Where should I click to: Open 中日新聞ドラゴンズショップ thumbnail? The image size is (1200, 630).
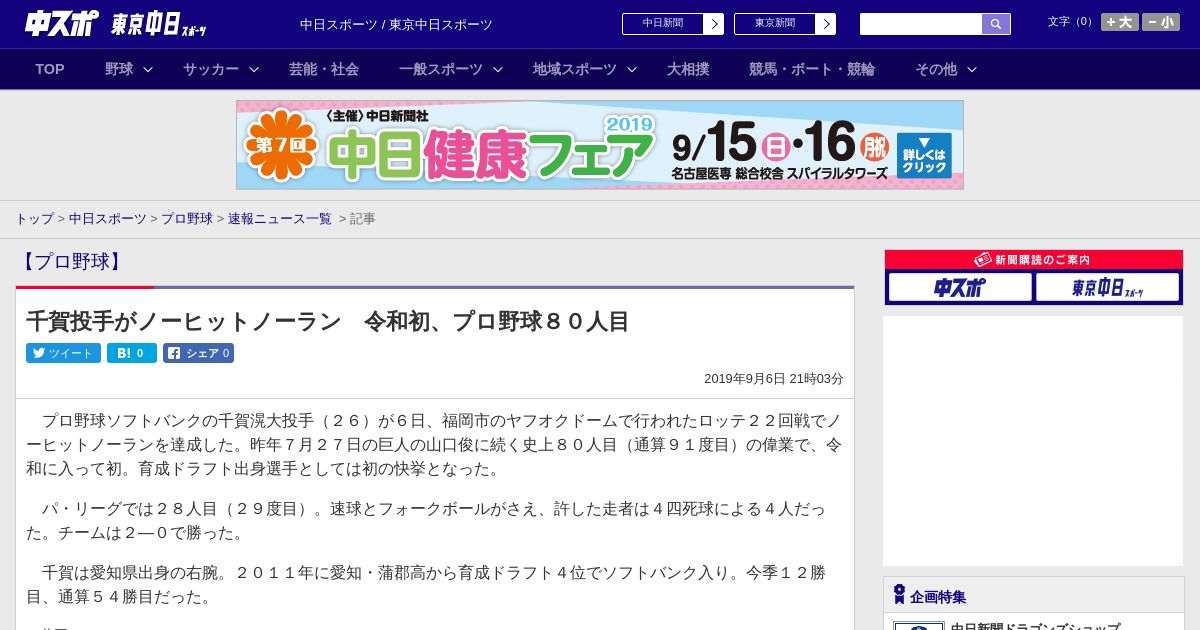(x=919, y=626)
